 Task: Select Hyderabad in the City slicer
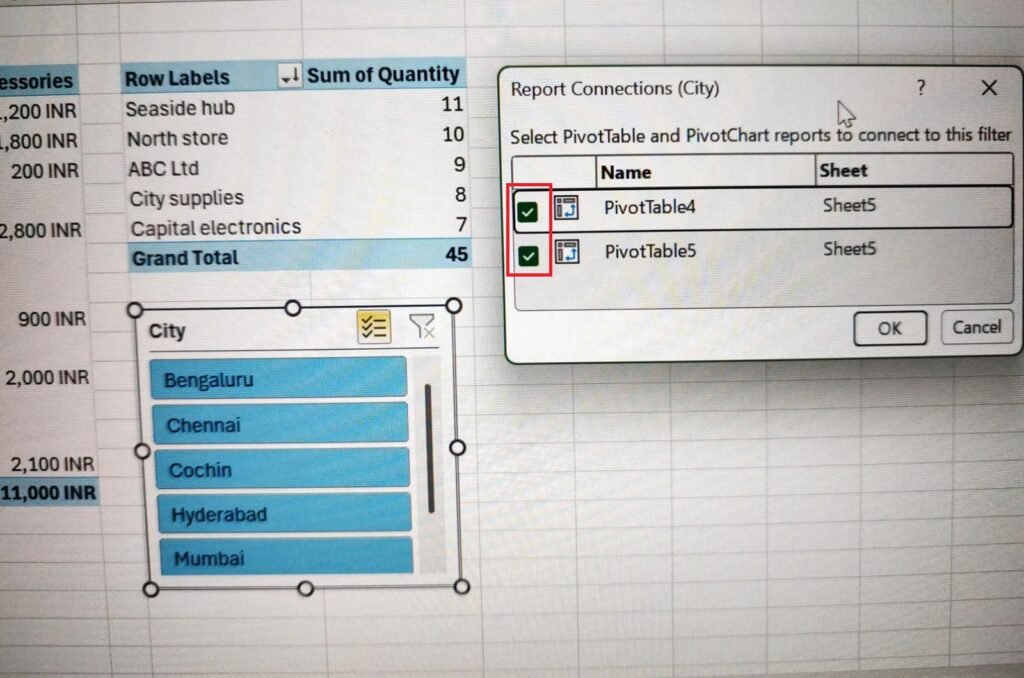coord(285,513)
